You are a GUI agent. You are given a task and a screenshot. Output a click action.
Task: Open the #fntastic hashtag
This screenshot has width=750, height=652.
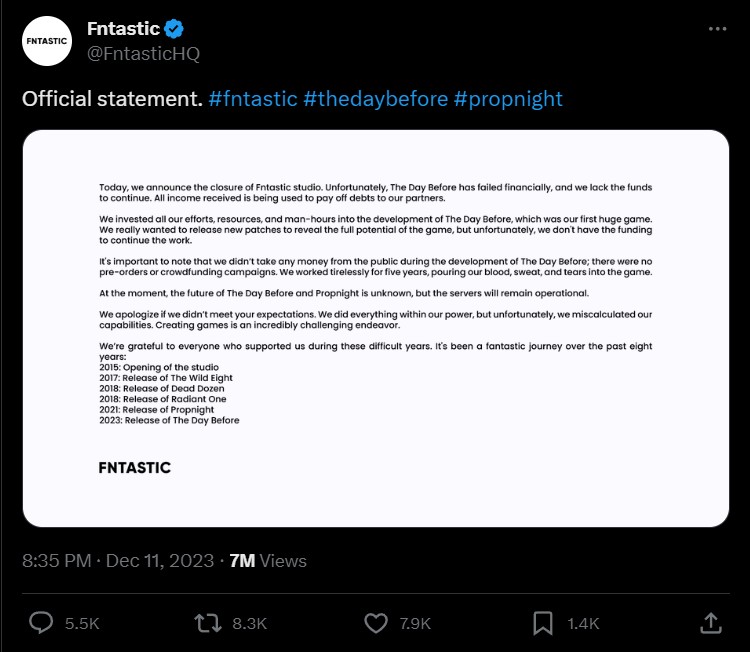[x=253, y=98]
